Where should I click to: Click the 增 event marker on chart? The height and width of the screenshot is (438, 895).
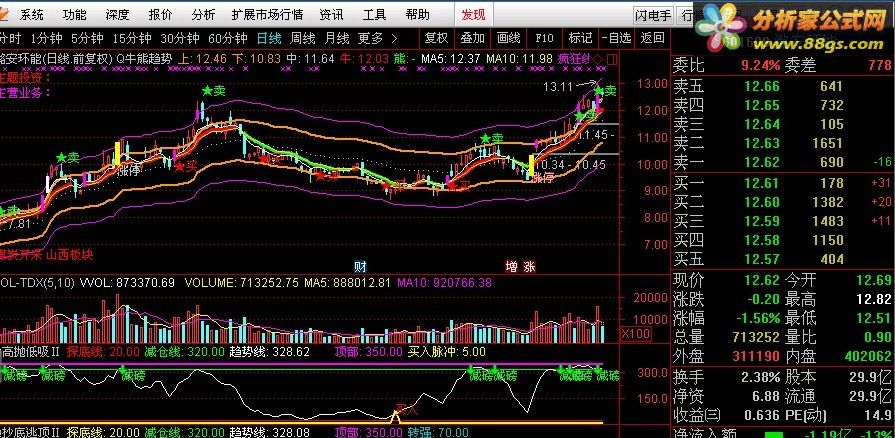tap(512, 267)
